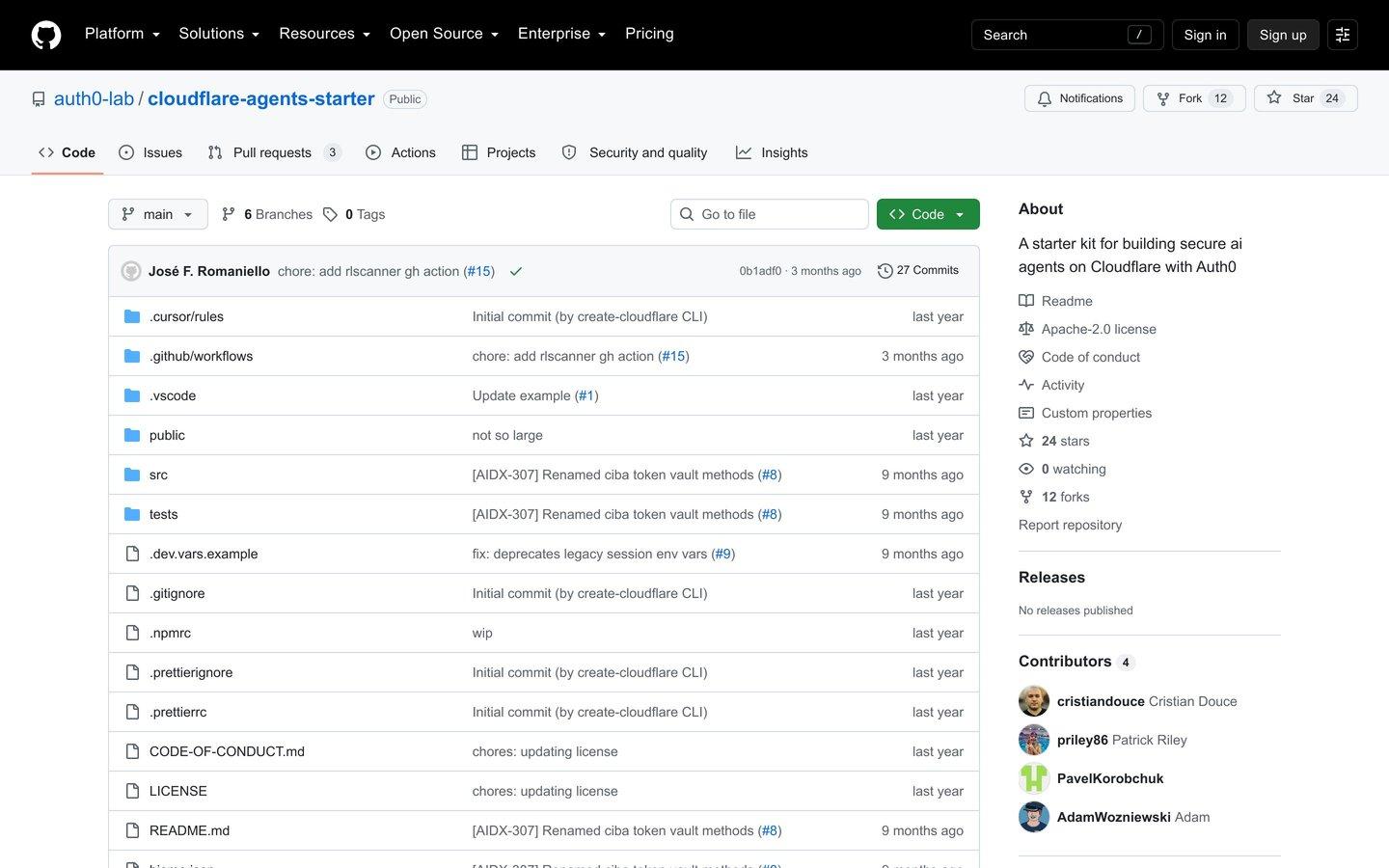Click the Sign in button

pos(1205,35)
